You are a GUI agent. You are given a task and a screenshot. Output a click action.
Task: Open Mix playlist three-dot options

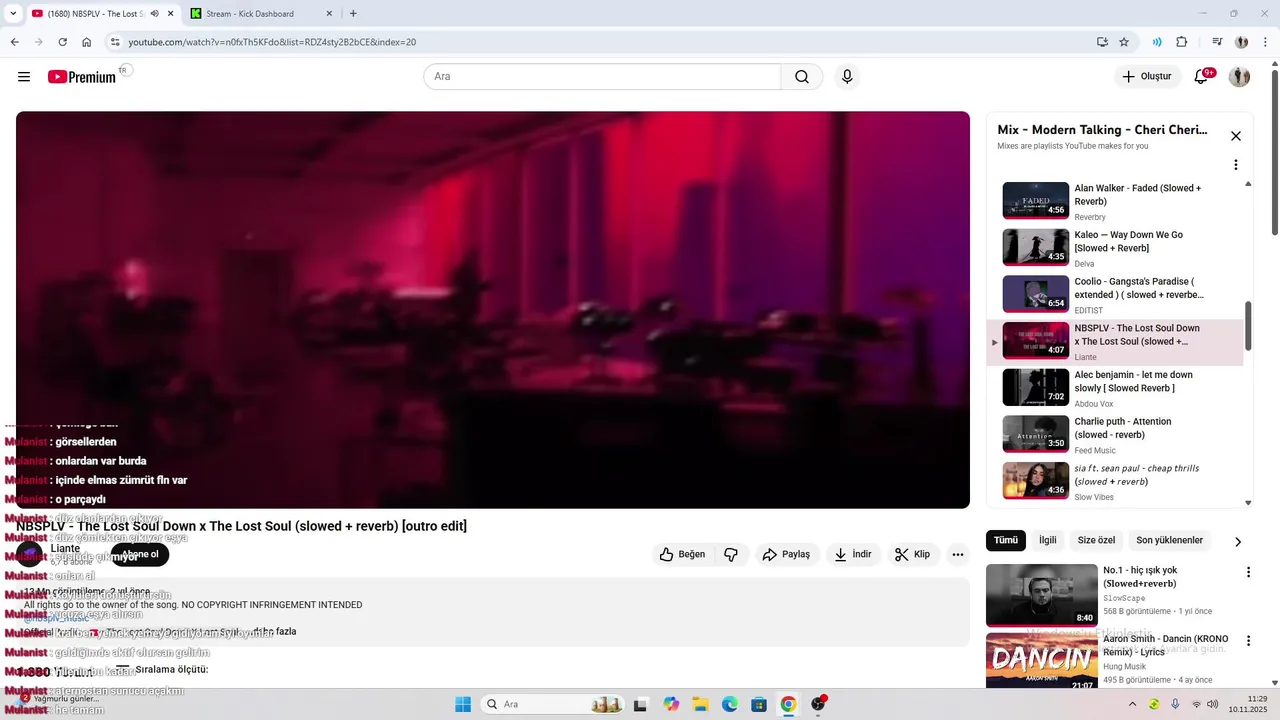[1236, 165]
